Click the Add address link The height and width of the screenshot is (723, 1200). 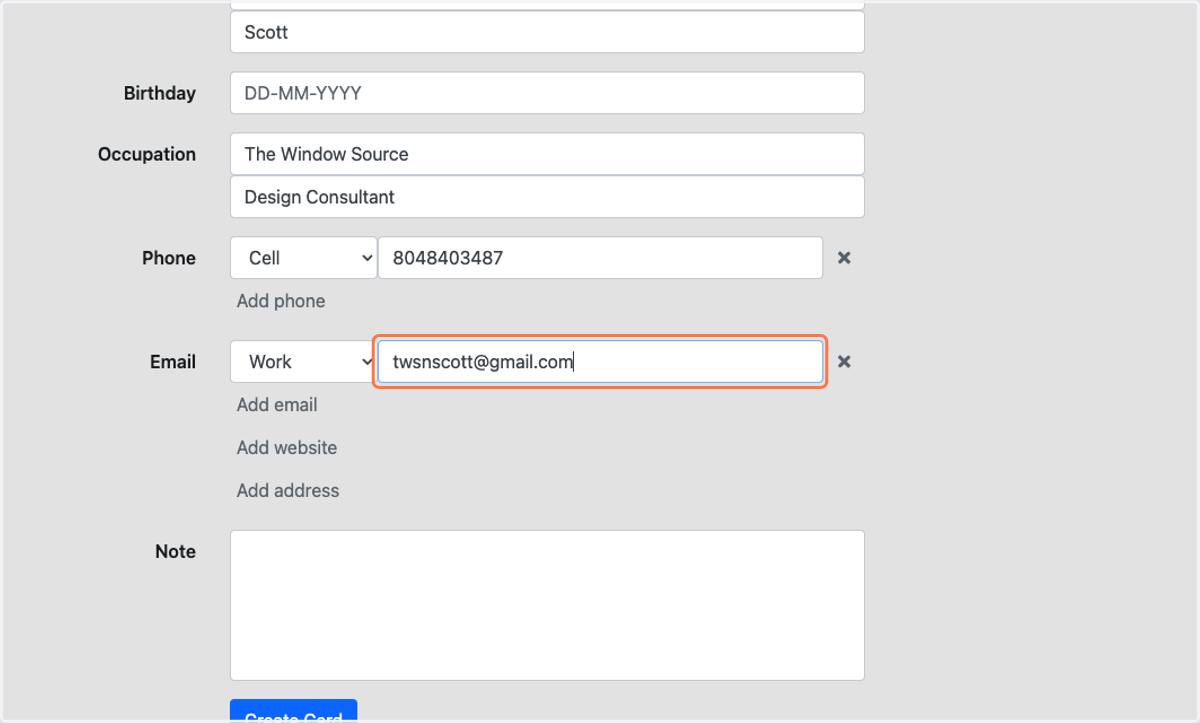click(x=288, y=491)
